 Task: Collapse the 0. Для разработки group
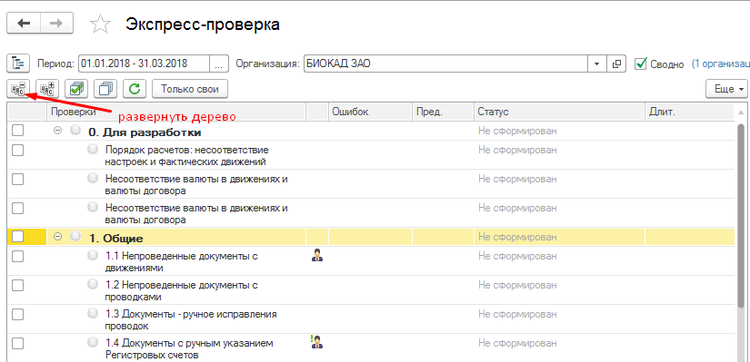tap(58, 130)
